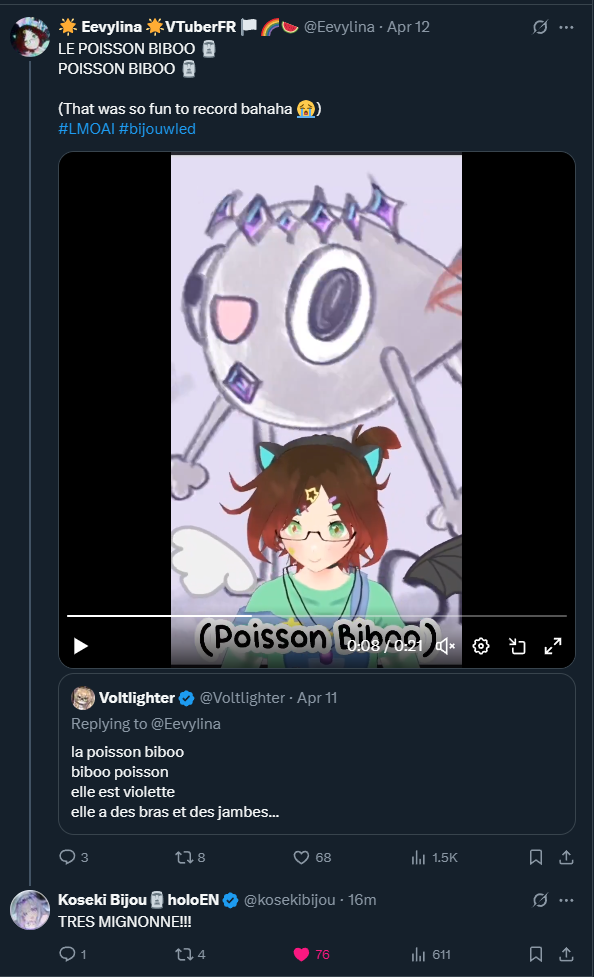This screenshot has width=594, height=977.
Task: Open video picture-in-picture mini player
Action: coord(517,646)
